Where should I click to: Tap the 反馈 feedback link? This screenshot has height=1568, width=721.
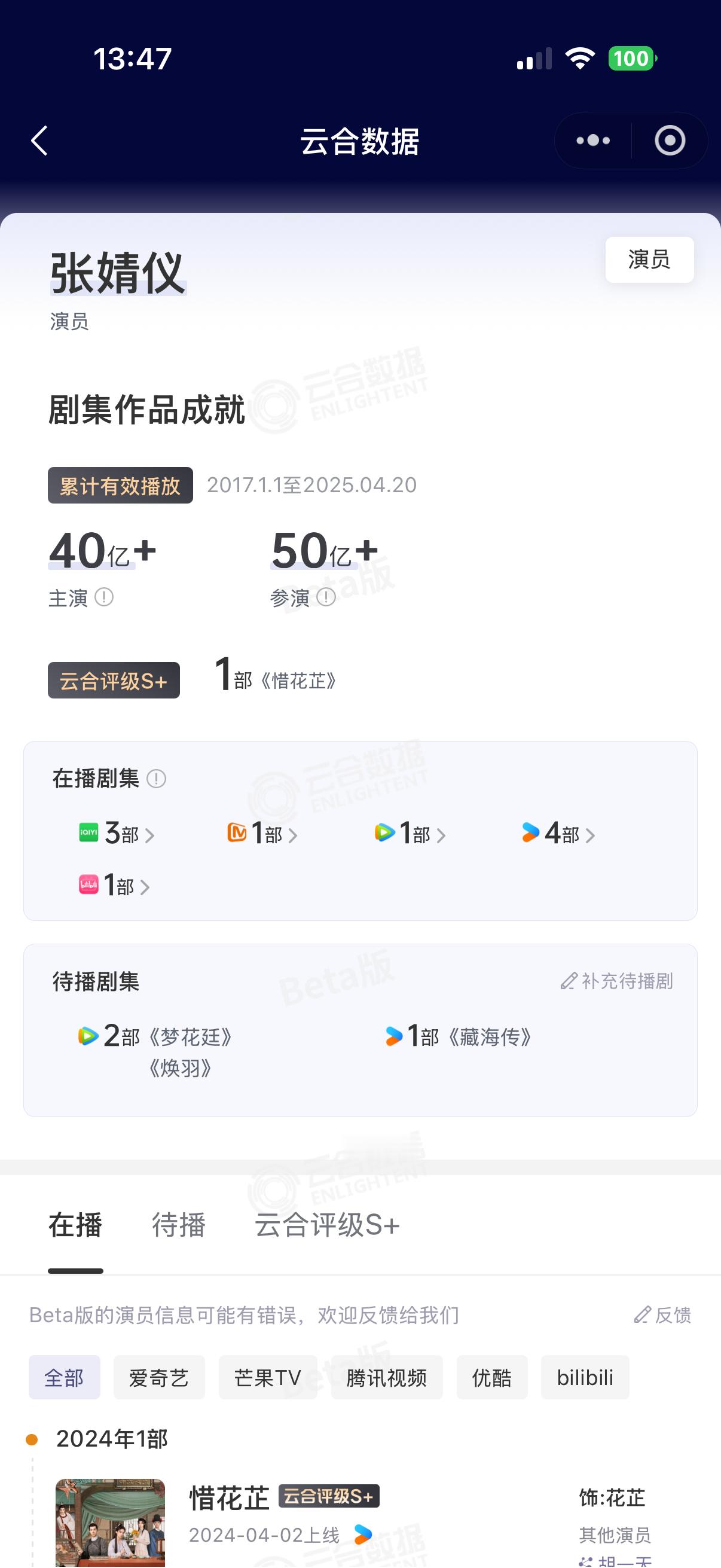point(663,1315)
